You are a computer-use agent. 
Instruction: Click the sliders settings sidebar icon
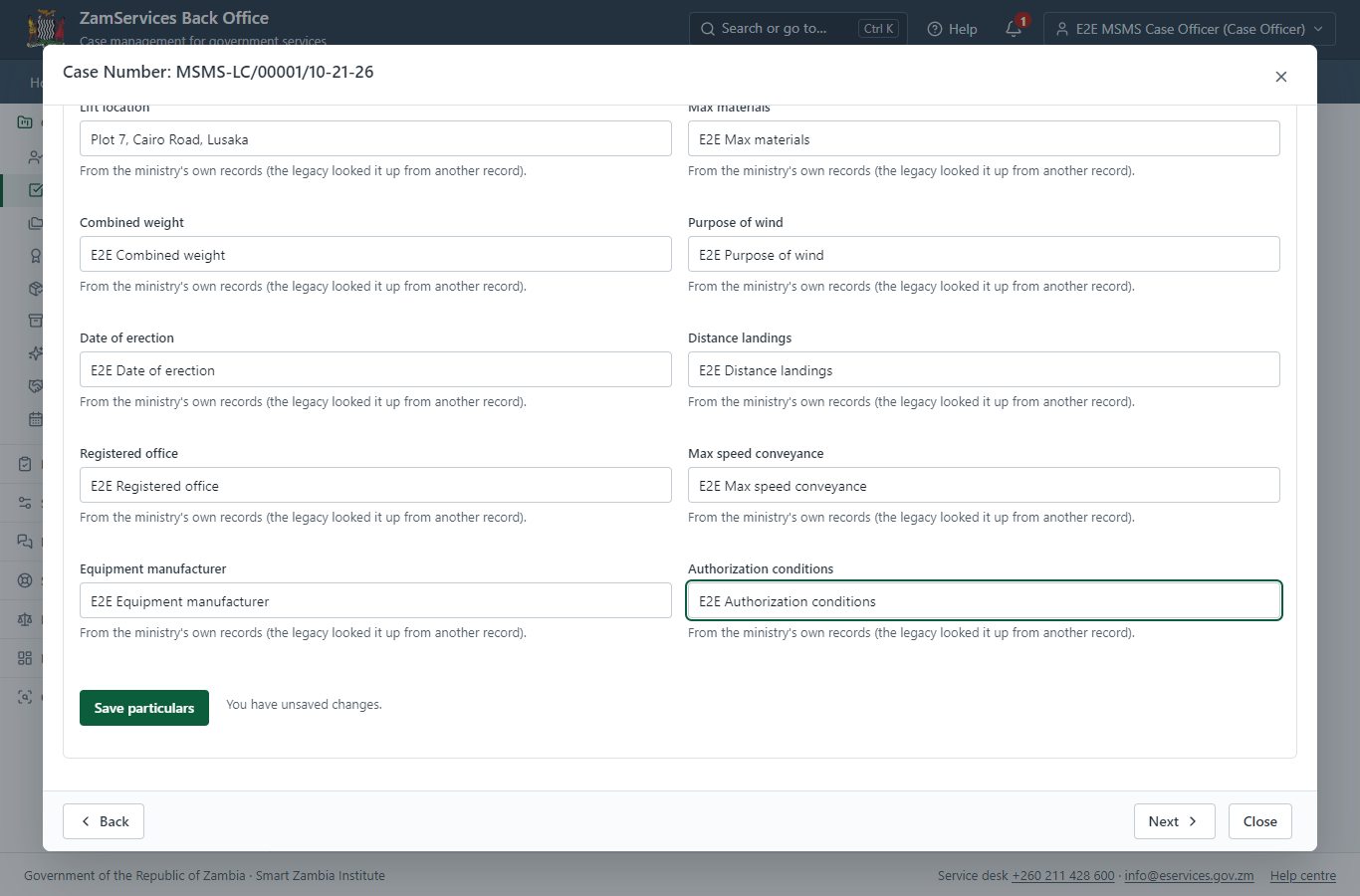[25, 503]
